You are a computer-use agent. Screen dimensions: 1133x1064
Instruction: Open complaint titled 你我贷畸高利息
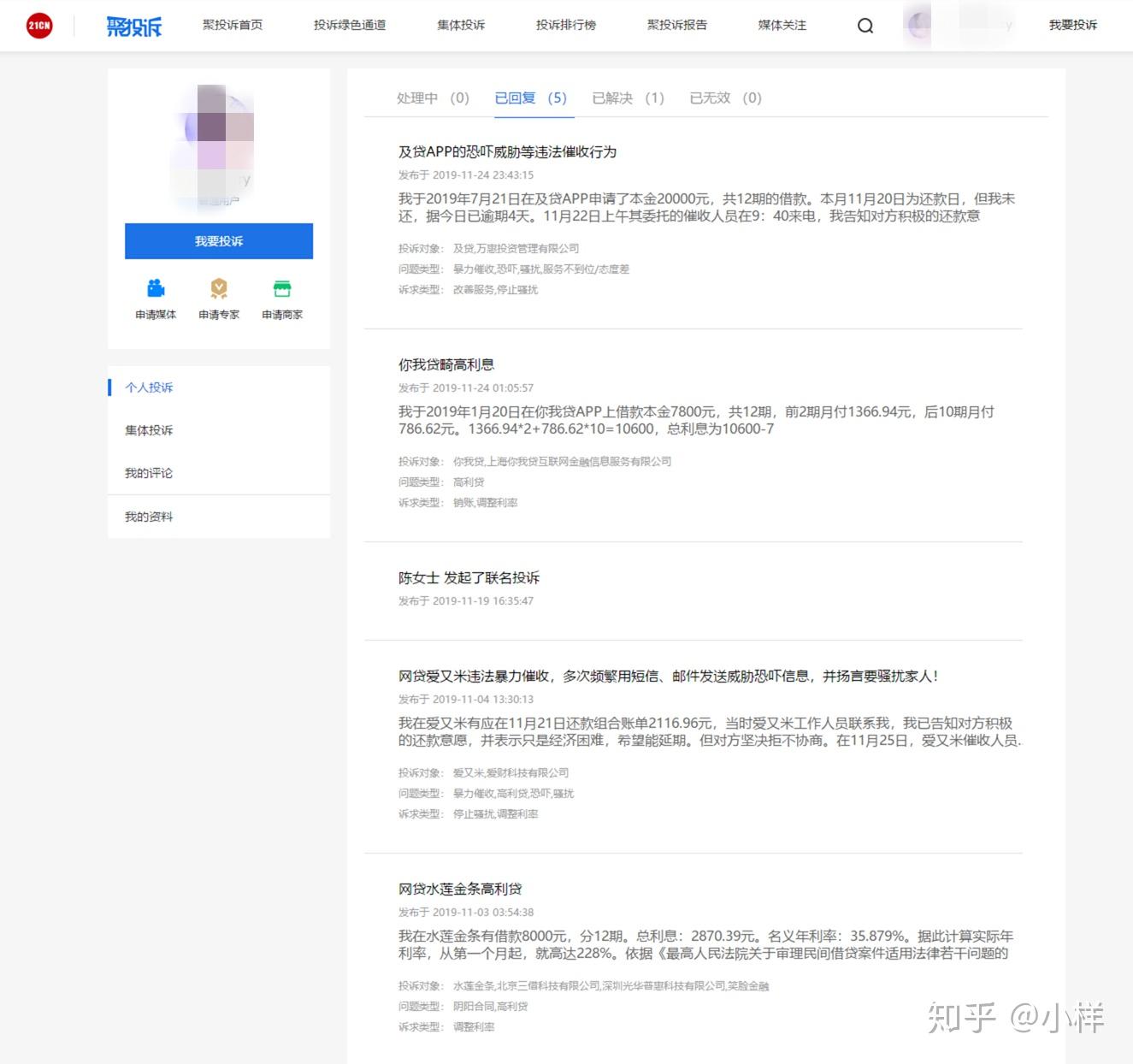(446, 365)
